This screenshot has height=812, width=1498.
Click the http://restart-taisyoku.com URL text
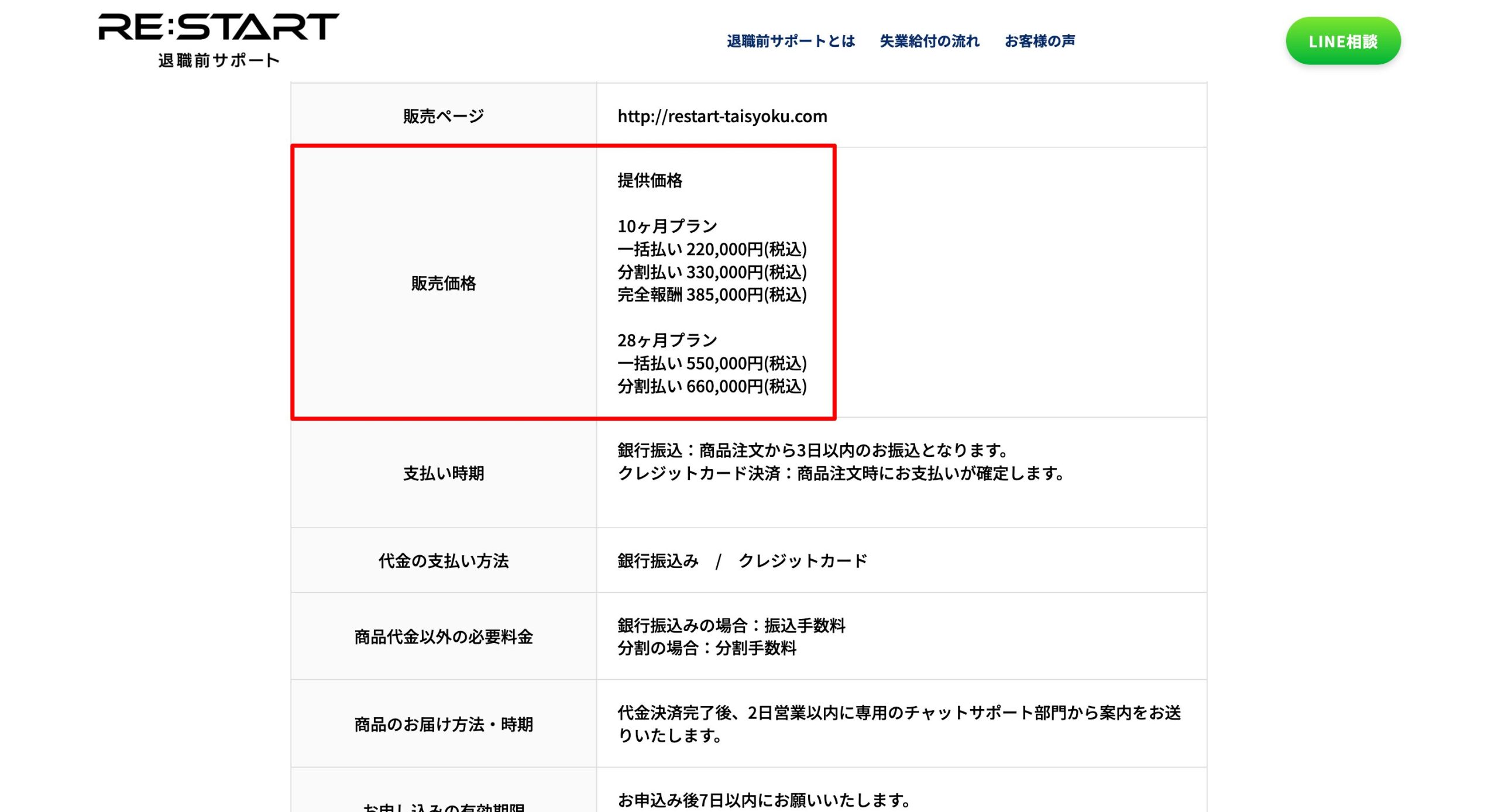coord(722,116)
